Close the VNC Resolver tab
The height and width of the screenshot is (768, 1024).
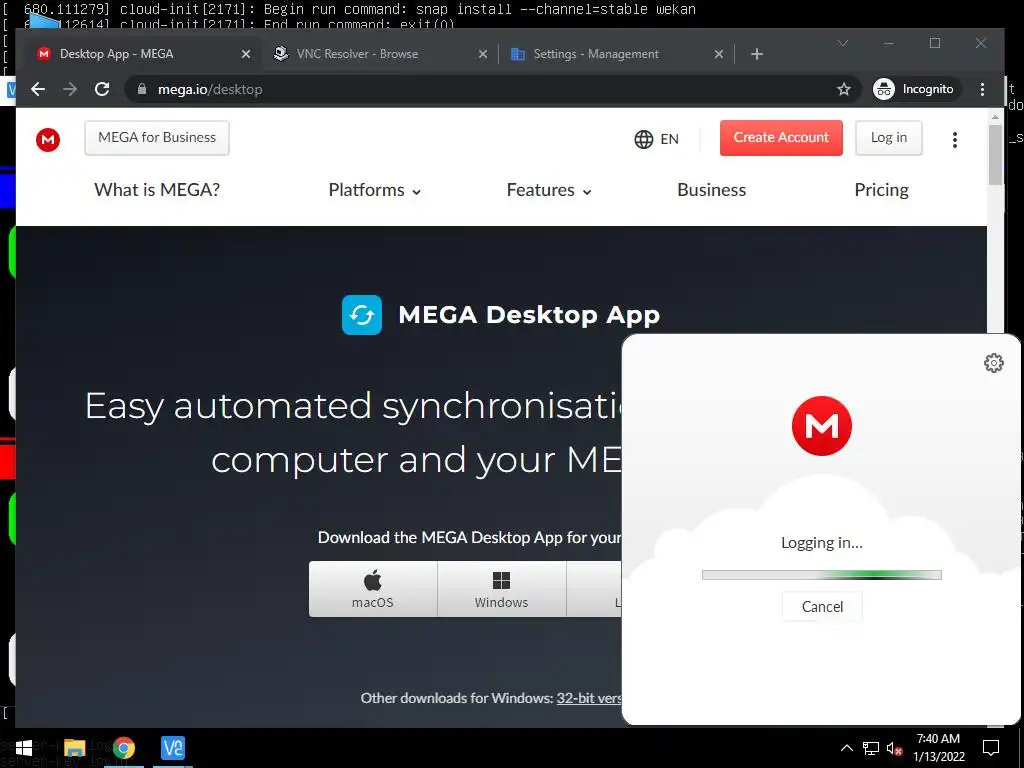[x=483, y=54]
